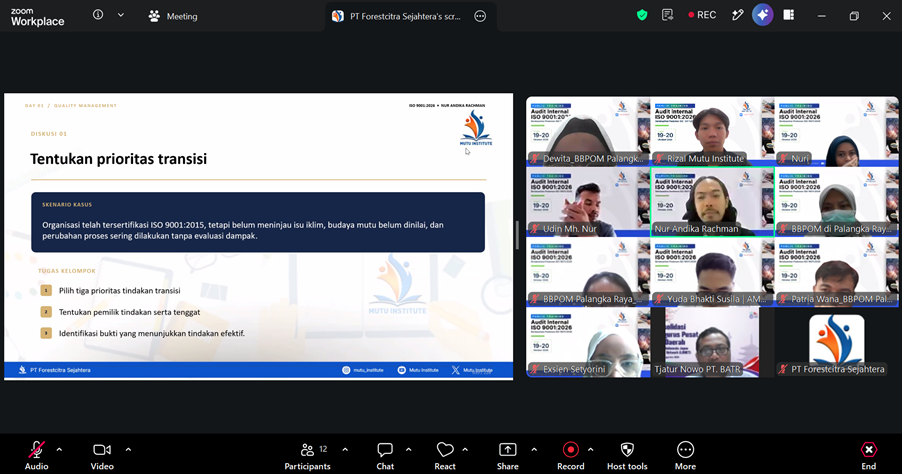
Task: Select Exsien Setyorini video tile
Action: [588, 342]
